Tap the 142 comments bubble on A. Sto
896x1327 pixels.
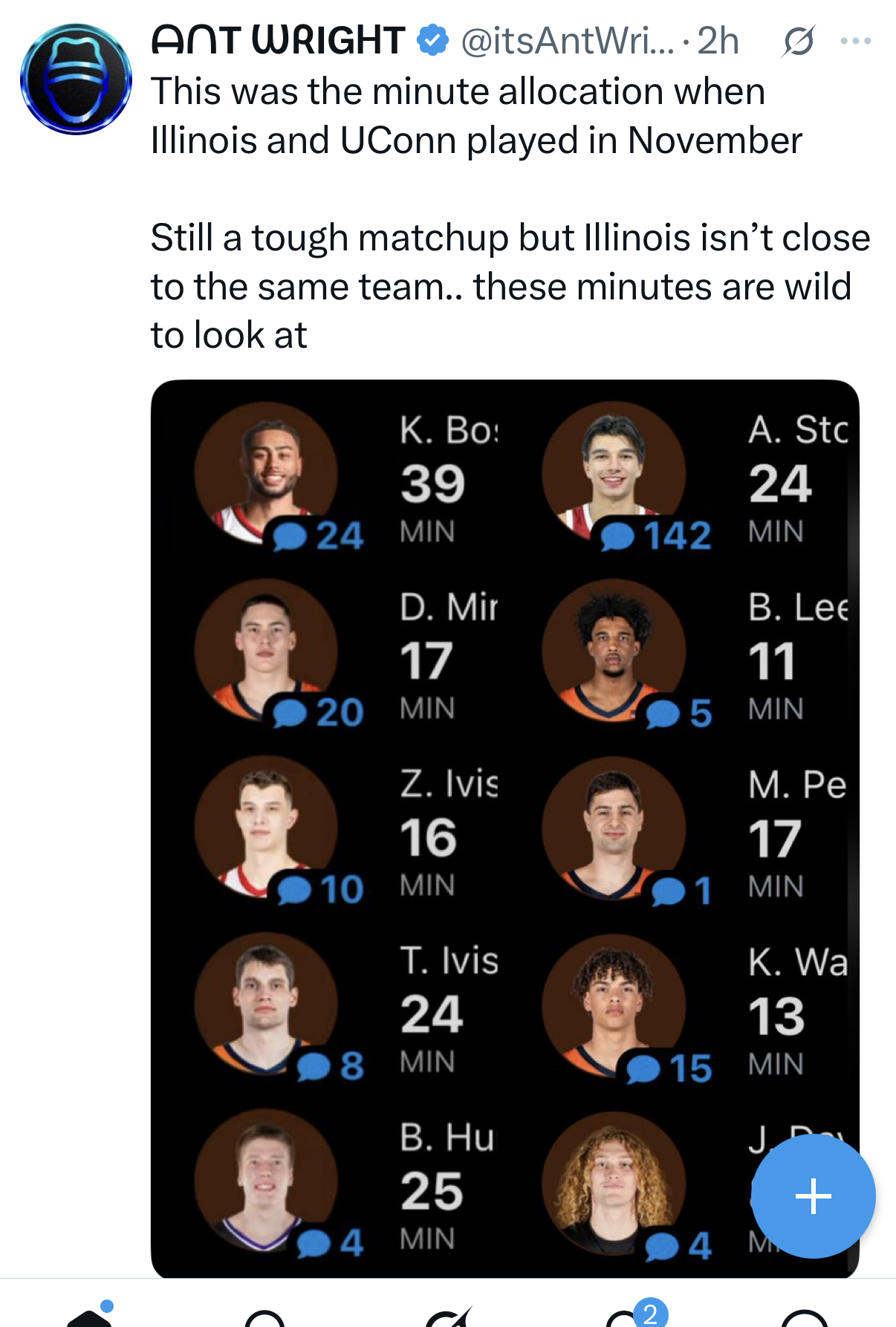click(655, 535)
